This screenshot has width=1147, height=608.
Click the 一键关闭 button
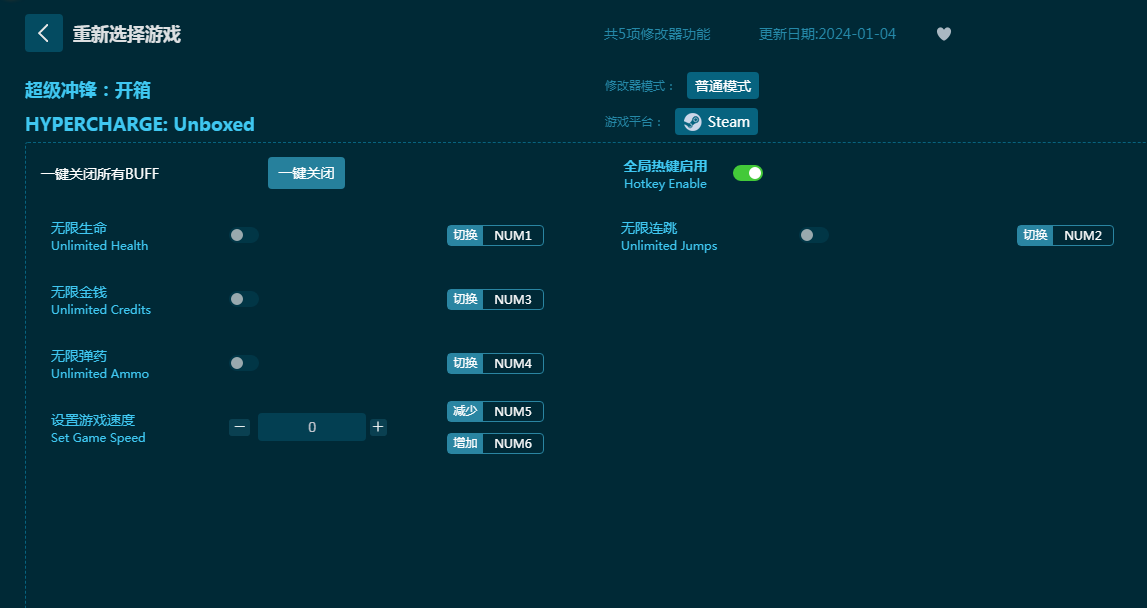(x=306, y=173)
